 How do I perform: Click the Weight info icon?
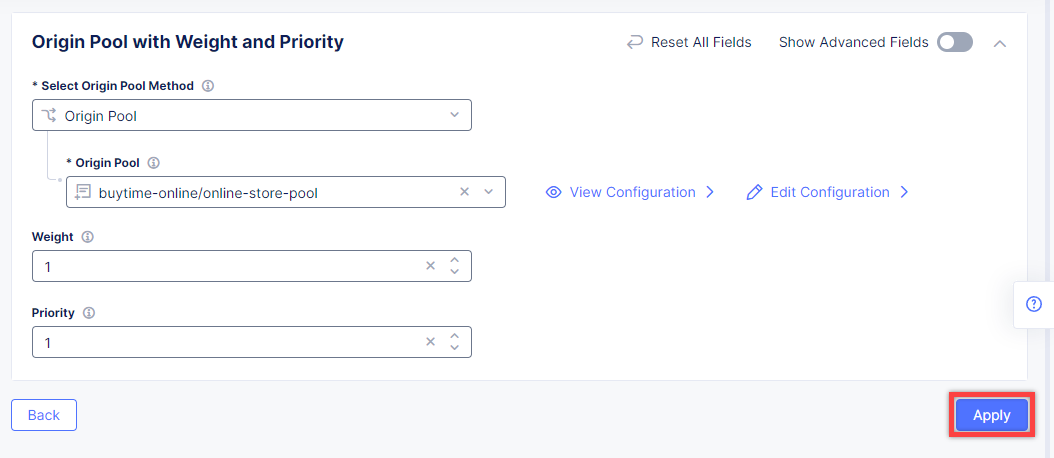pyautogui.click(x=87, y=237)
